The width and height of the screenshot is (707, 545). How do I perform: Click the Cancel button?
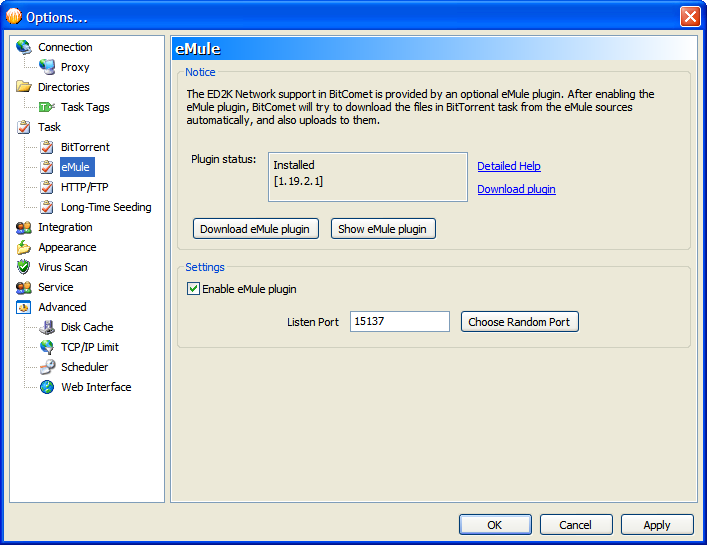tap(576, 524)
